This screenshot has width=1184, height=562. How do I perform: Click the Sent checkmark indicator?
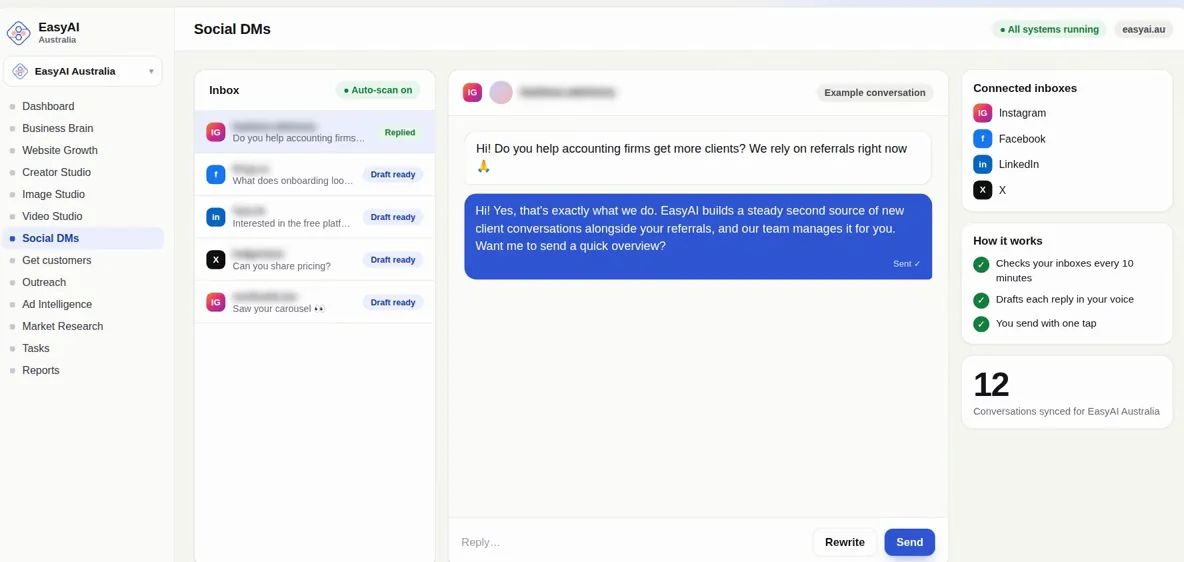pos(907,264)
